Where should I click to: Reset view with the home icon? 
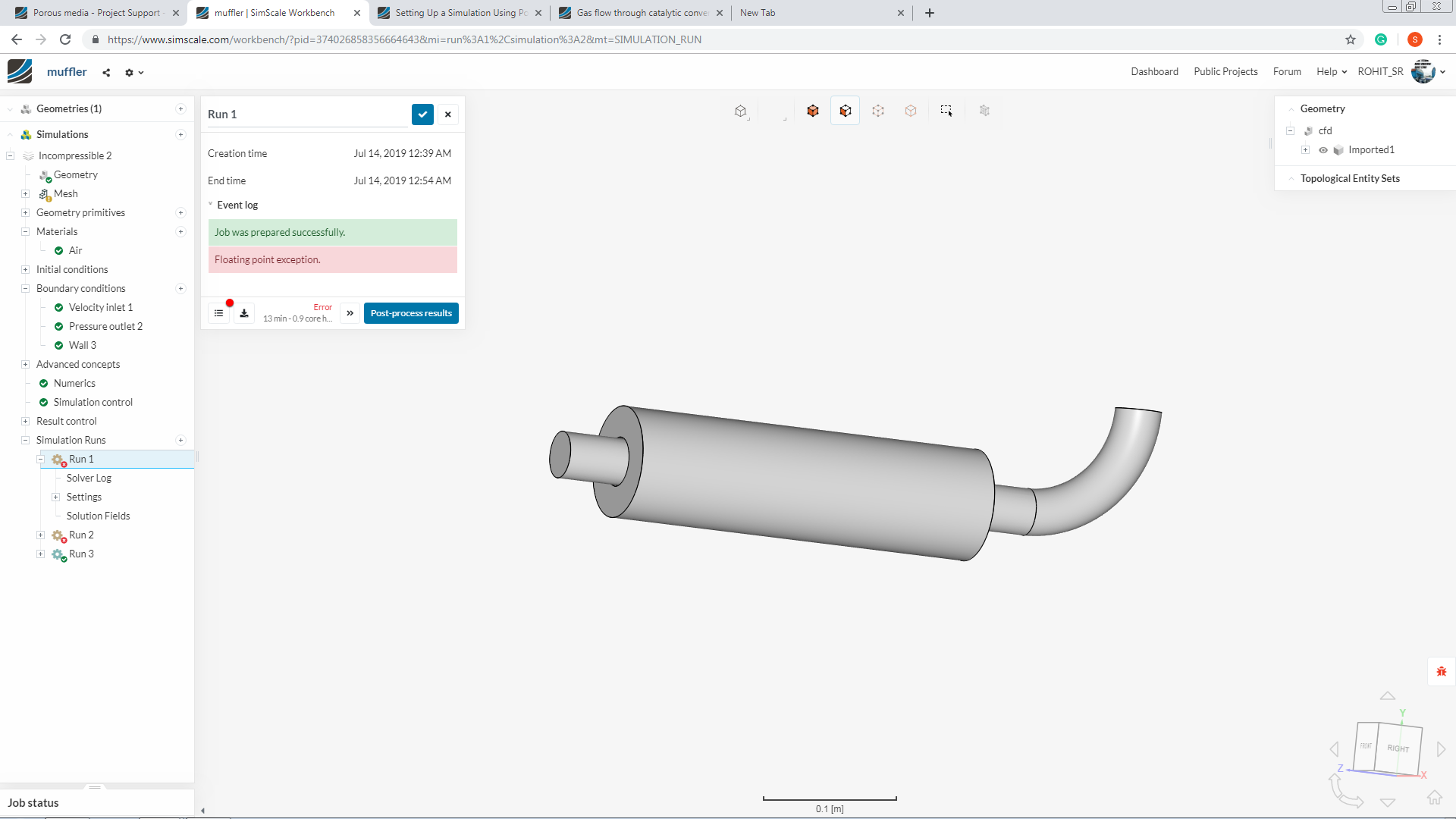click(x=1434, y=798)
